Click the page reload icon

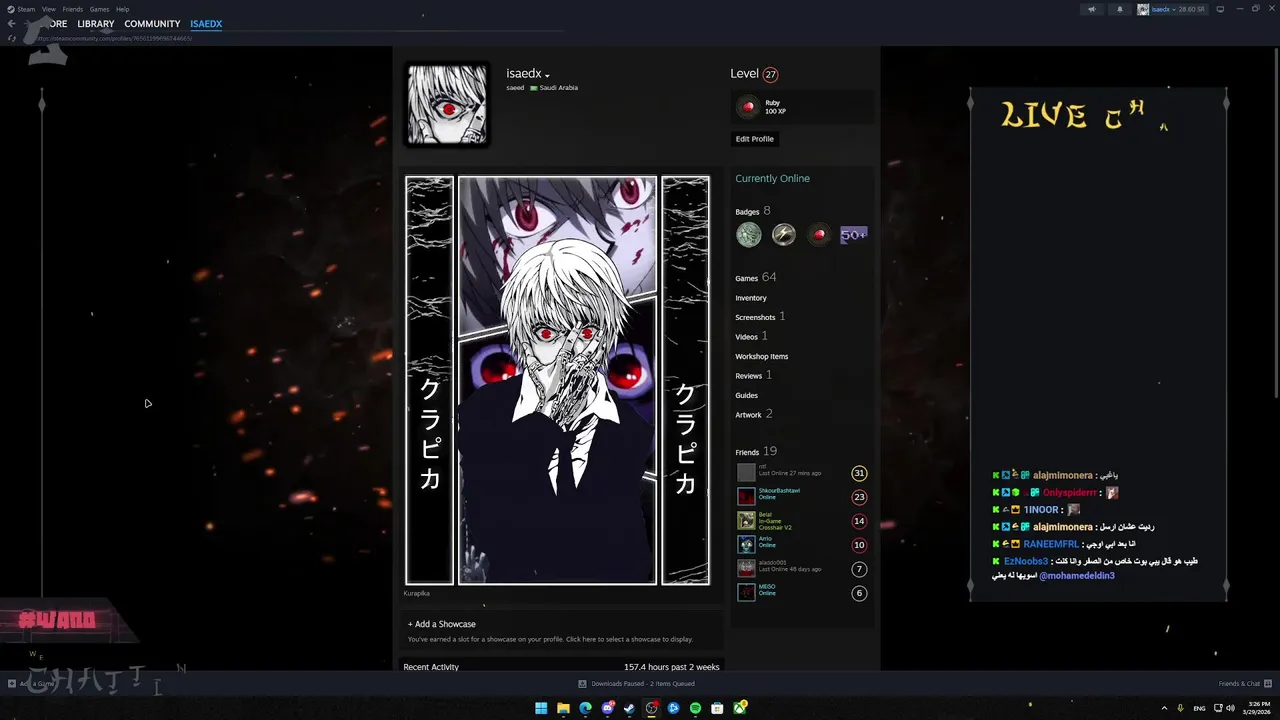pos(12,38)
